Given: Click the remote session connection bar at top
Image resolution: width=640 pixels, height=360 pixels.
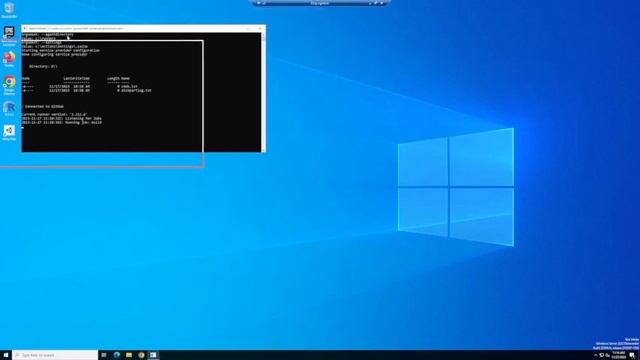Looking at the screenshot, I should [x=320, y=2].
